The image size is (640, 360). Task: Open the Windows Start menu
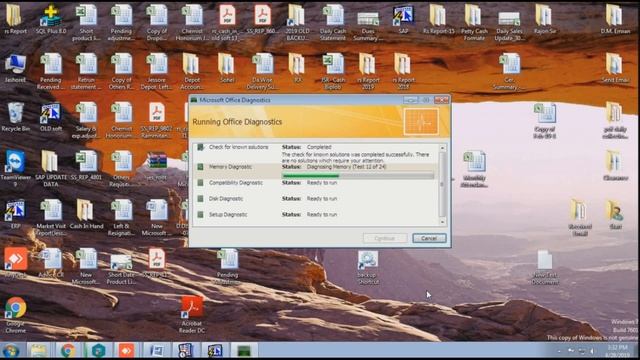click(x=11, y=351)
